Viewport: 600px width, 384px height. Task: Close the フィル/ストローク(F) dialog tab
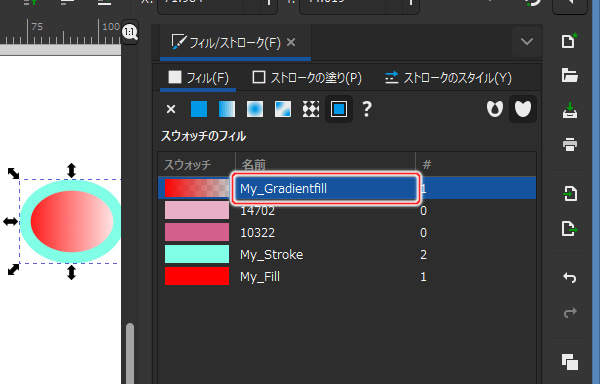[291, 42]
